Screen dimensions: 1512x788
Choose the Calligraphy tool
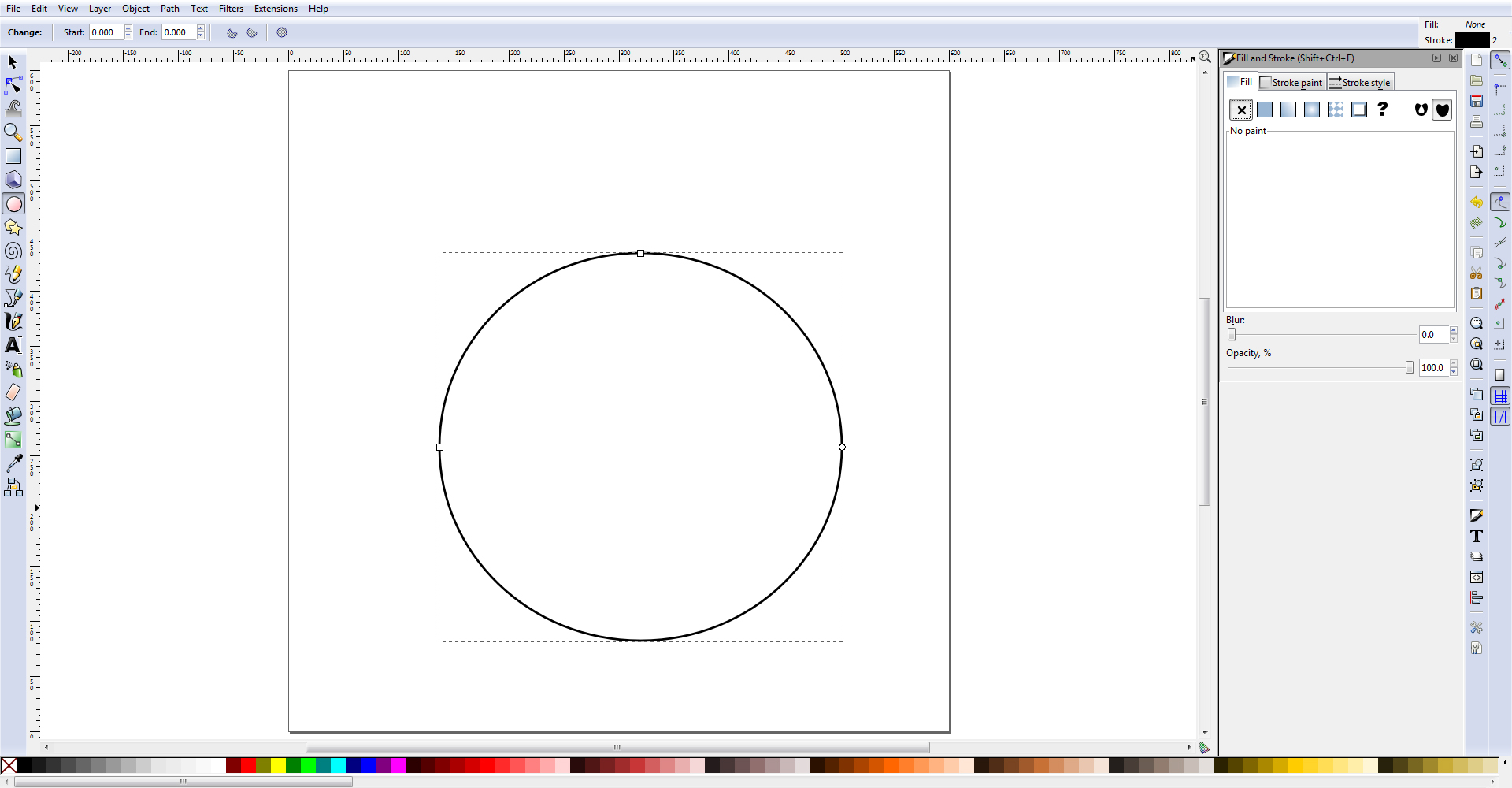tap(13, 322)
